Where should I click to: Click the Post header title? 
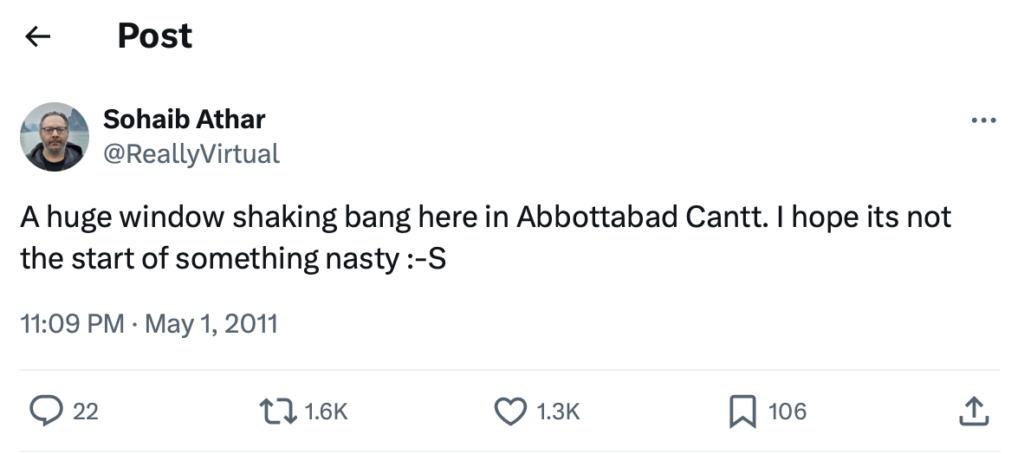[154, 36]
